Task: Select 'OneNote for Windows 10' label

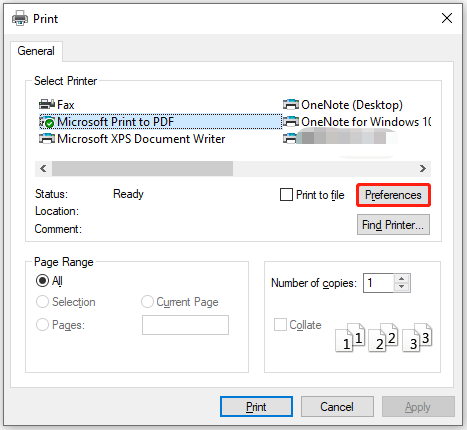Action: (x=366, y=122)
